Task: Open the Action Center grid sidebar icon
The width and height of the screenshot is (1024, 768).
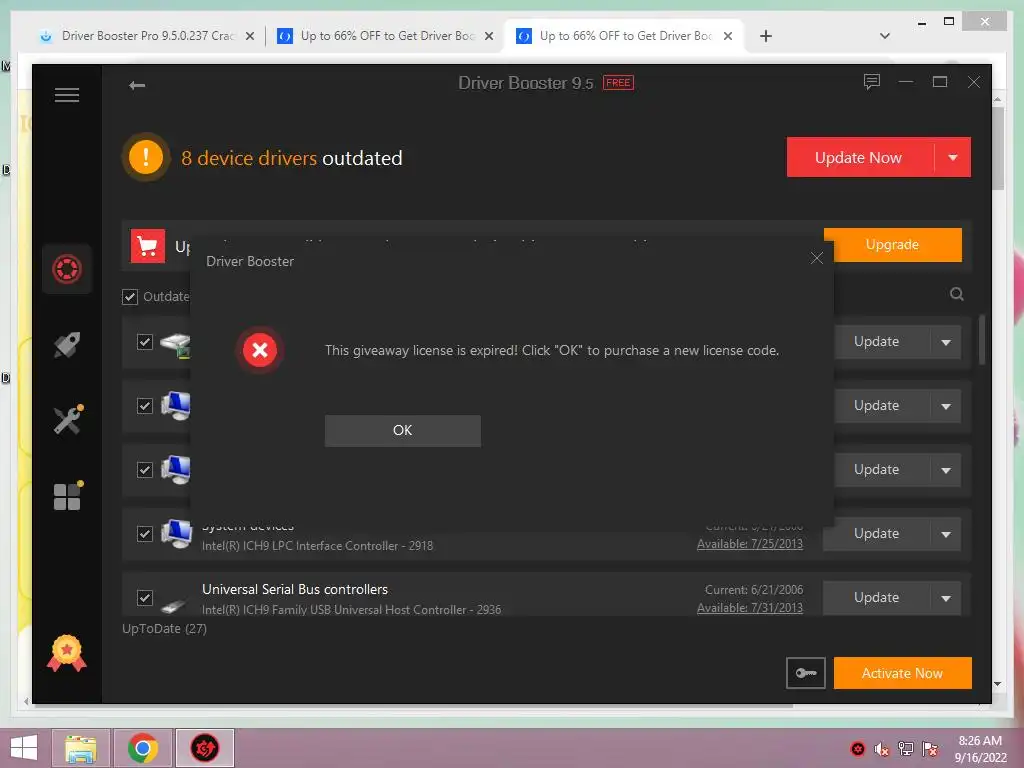Action: [68, 496]
